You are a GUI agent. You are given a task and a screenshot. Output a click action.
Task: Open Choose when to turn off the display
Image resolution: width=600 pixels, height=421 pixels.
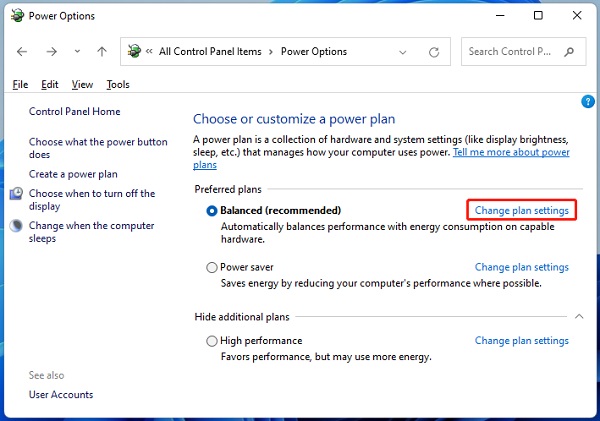[92, 200]
